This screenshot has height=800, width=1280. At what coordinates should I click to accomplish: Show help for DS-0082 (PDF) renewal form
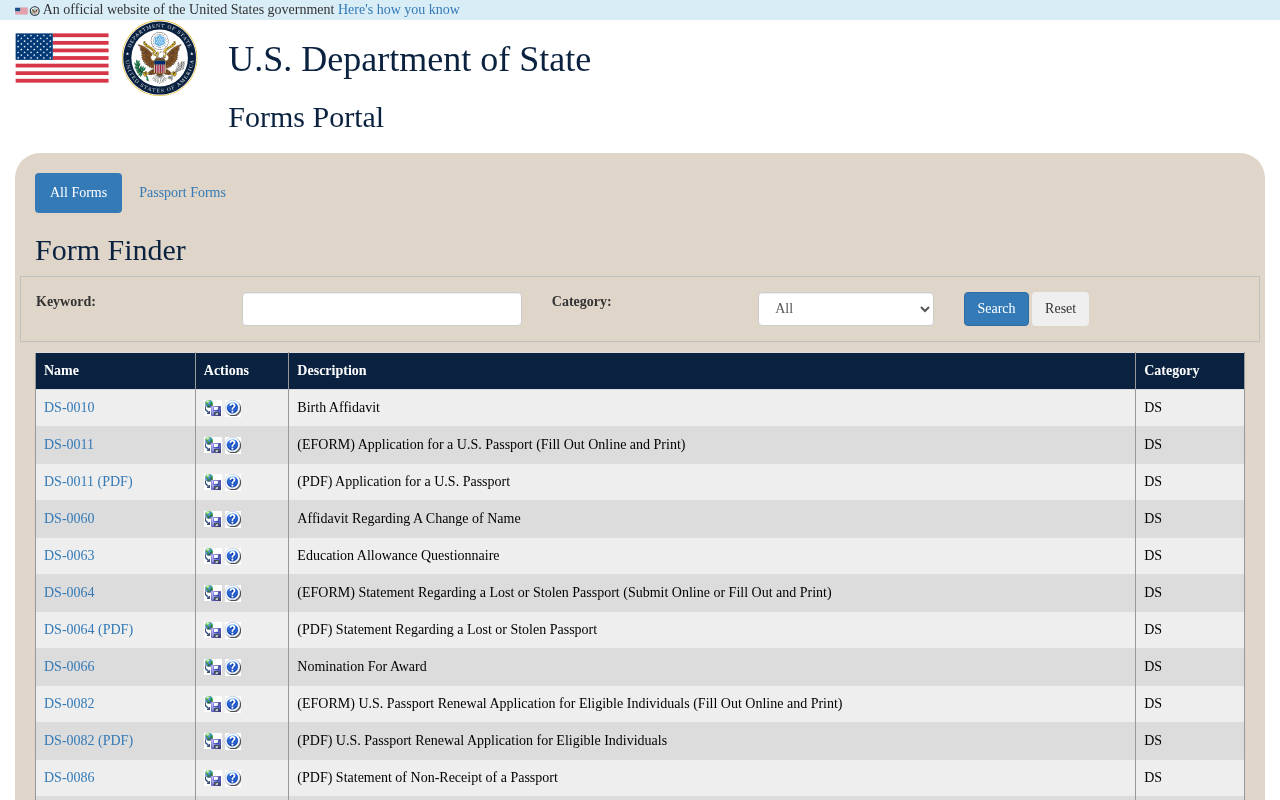point(233,741)
